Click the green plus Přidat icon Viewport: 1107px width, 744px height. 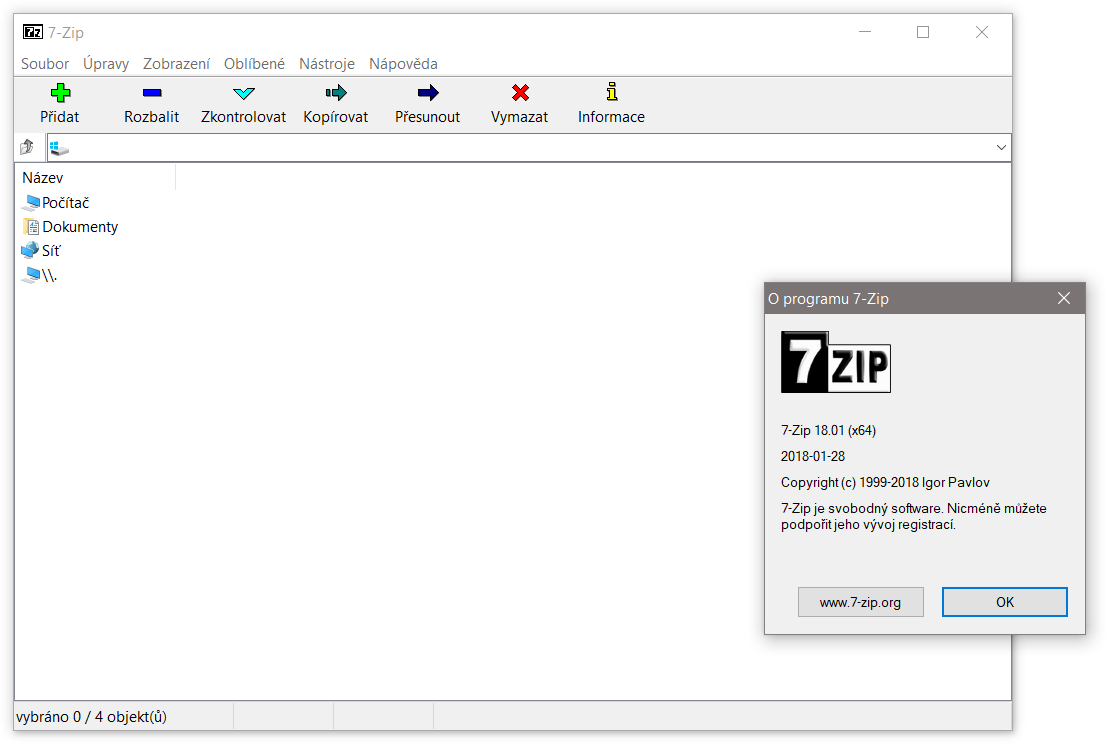61,92
